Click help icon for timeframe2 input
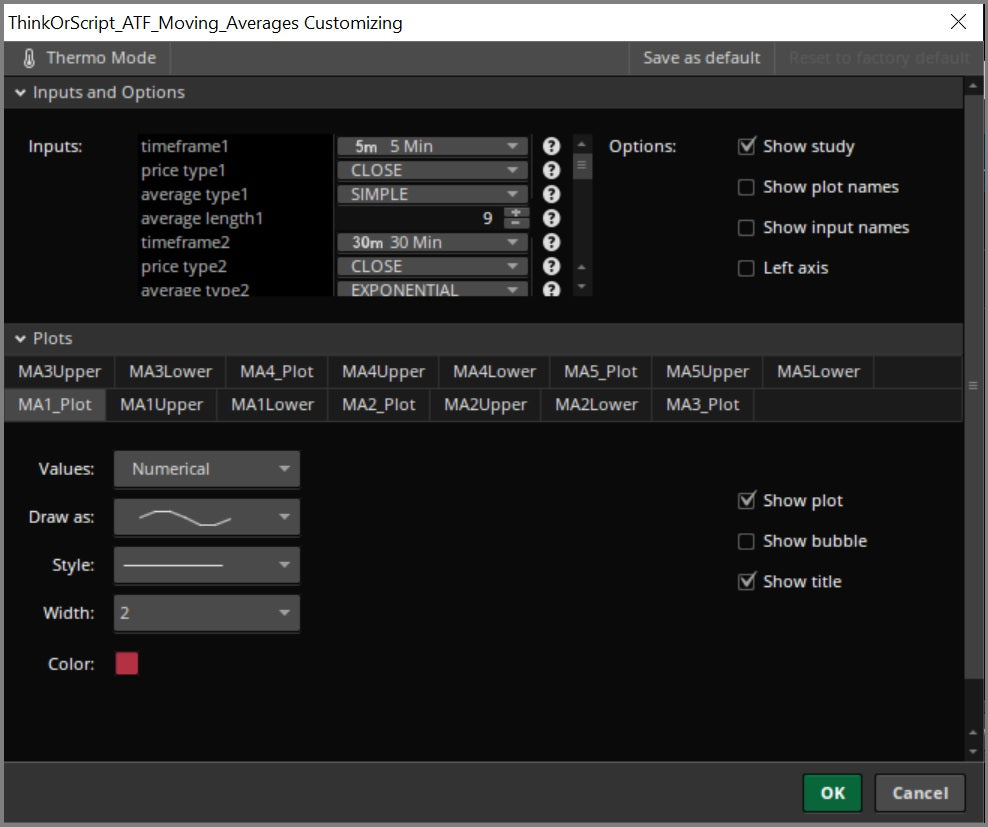Screen dimensions: 988x827 tap(551, 242)
